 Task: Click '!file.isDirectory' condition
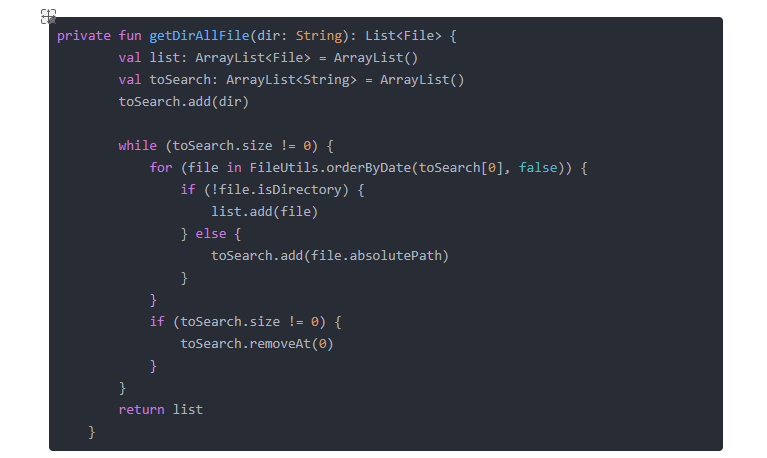pyautogui.click(x=276, y=190)
